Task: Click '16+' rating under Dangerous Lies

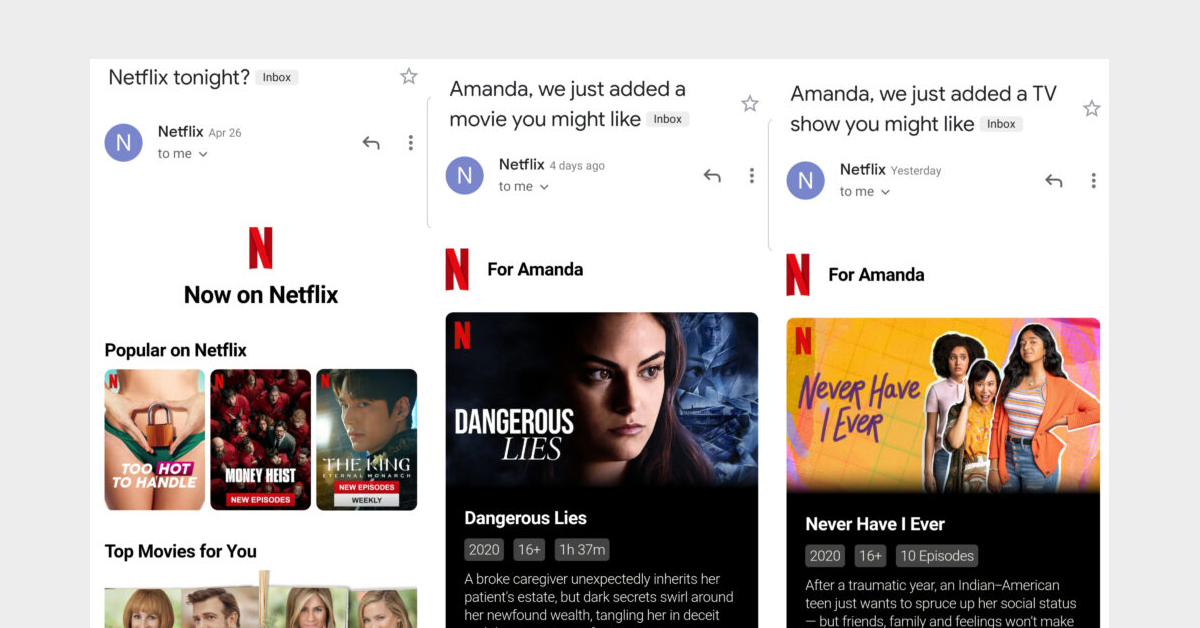Action: pyautogui.click(x=529, y=549)
